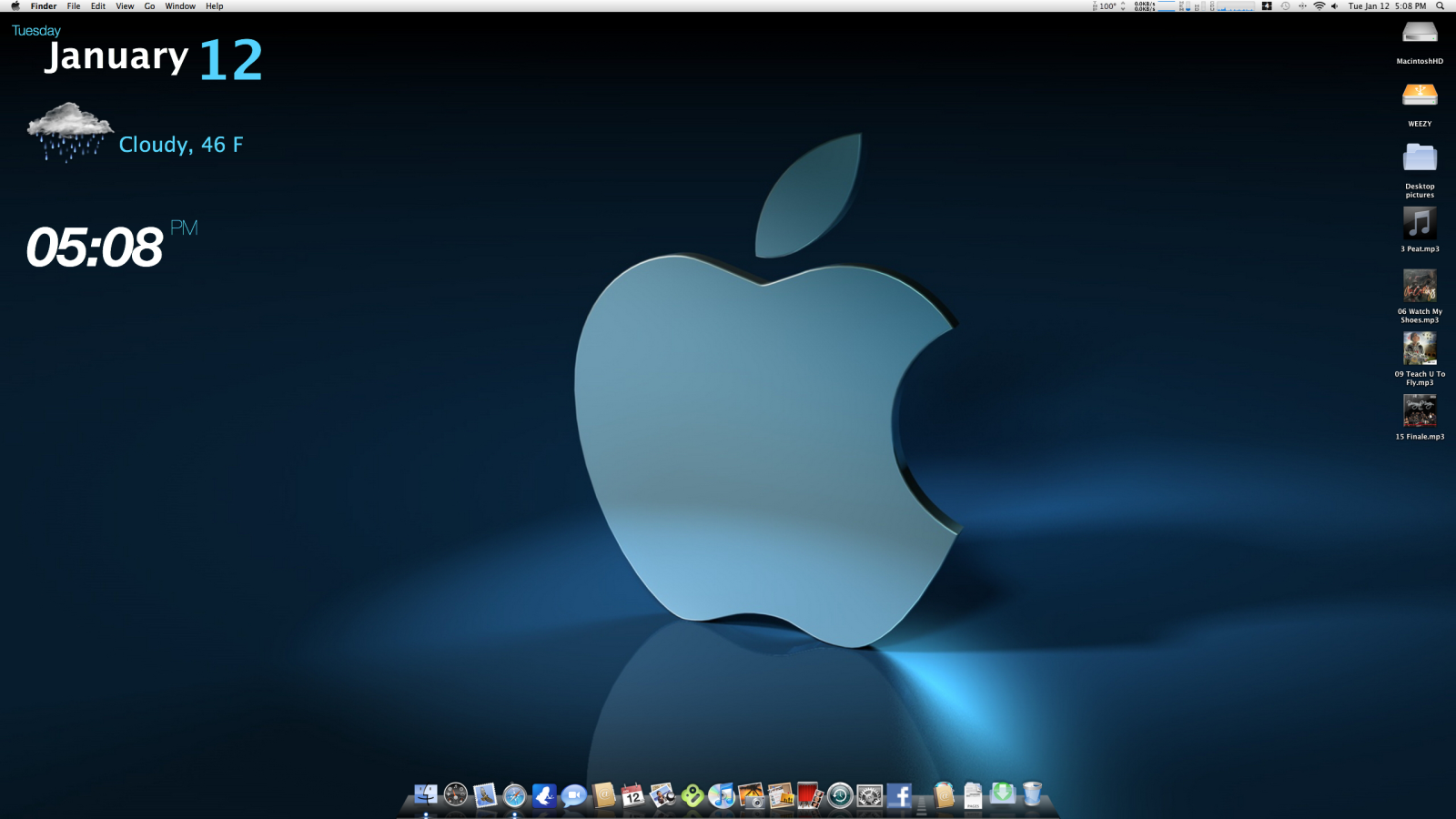Open Spaces menu bar icon showing 4
The height and width of the screenshot is (819, 1456).
click(1267, 5)
